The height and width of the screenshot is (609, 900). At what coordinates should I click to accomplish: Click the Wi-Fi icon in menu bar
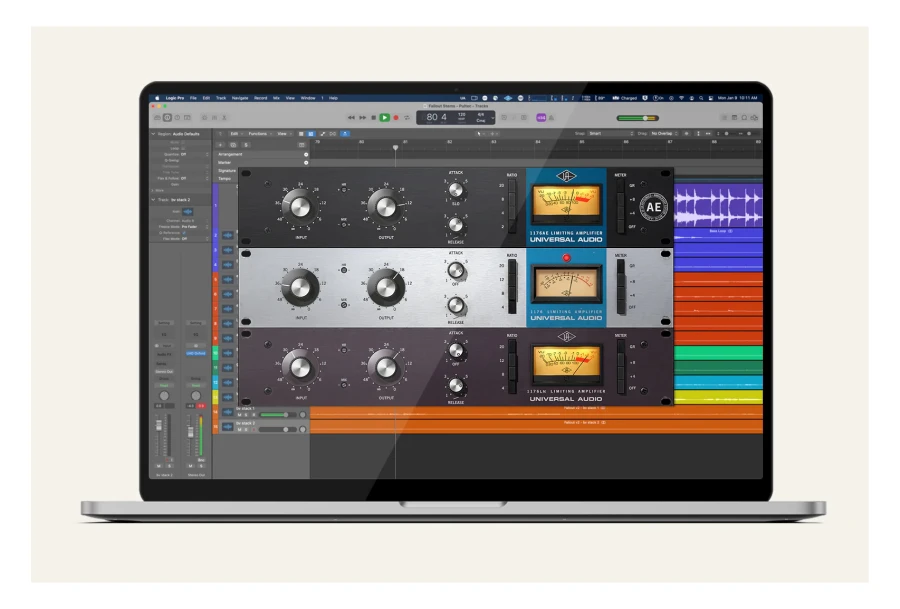(681, 98)
